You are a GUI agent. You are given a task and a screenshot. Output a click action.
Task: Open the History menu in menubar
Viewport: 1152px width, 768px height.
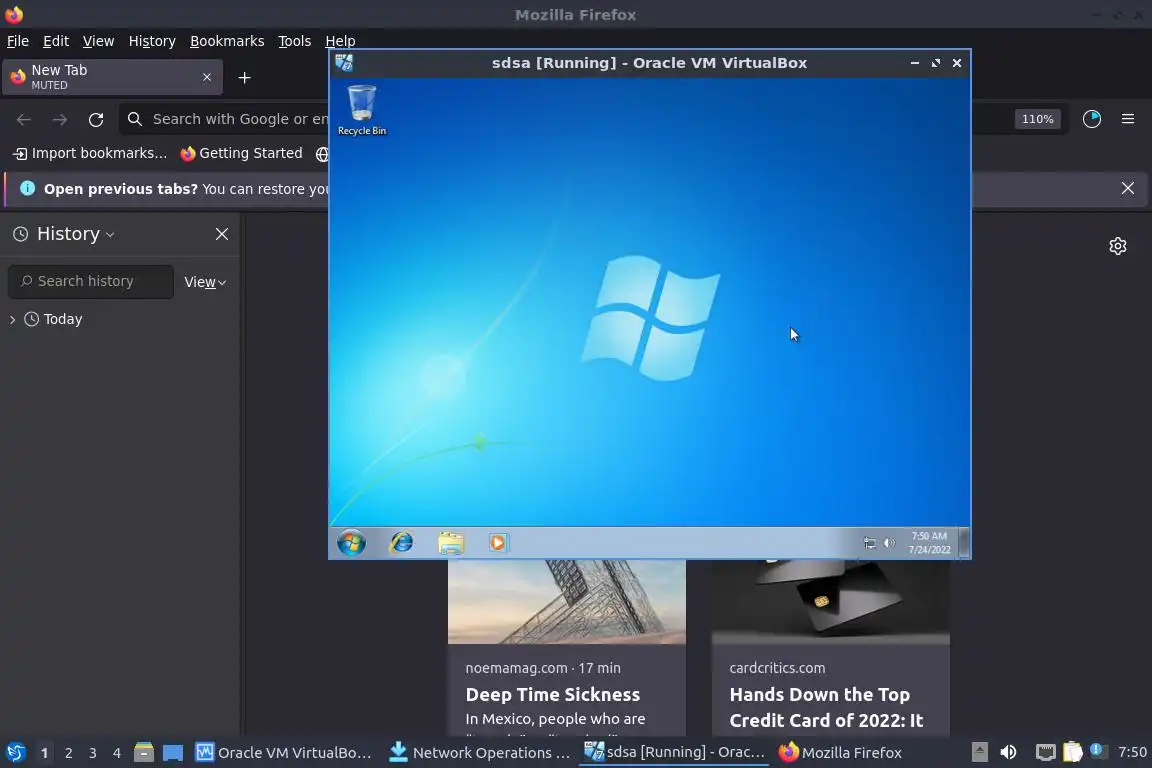tap(152, 41)
